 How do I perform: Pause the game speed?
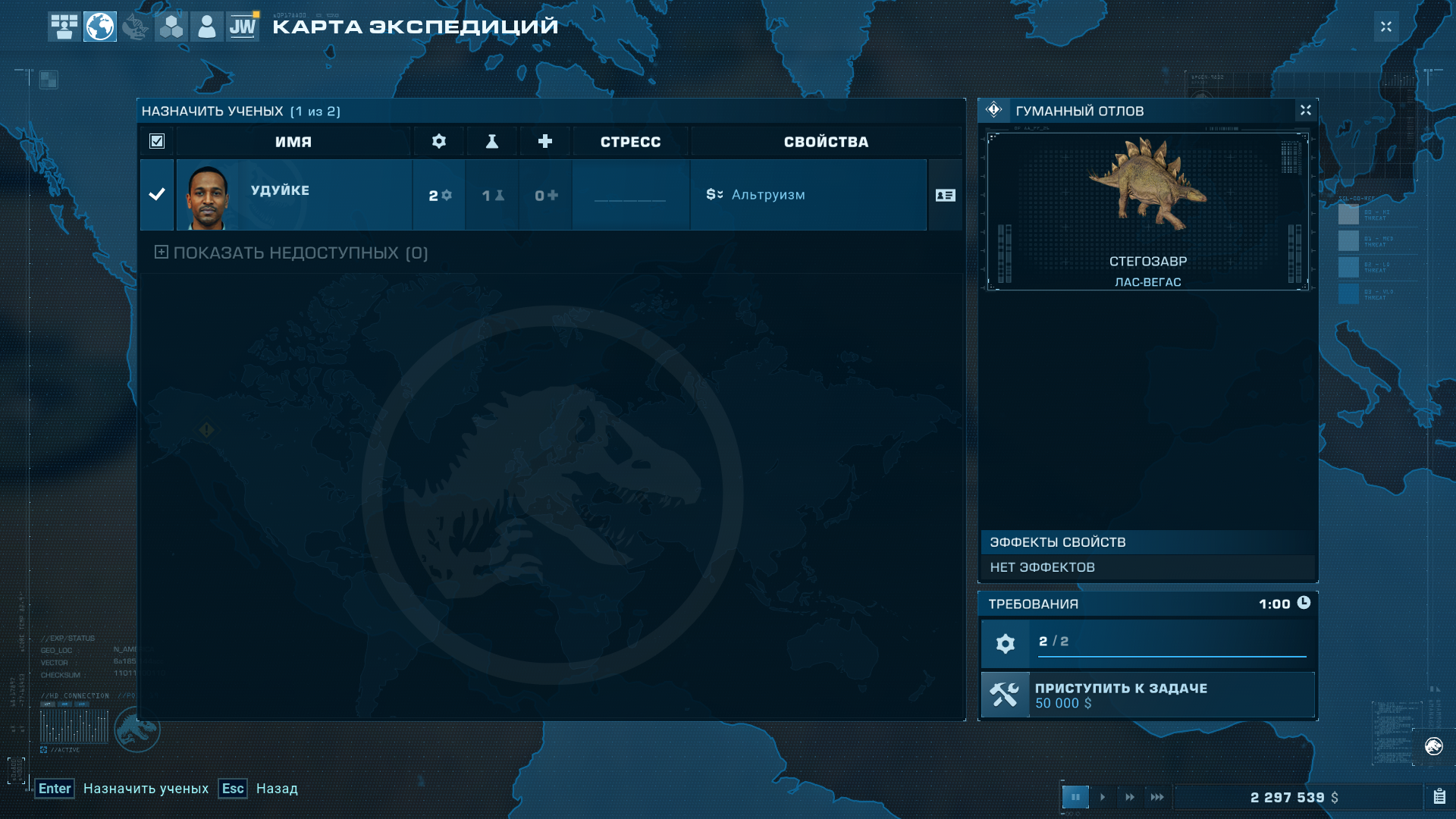[1075, 797]
